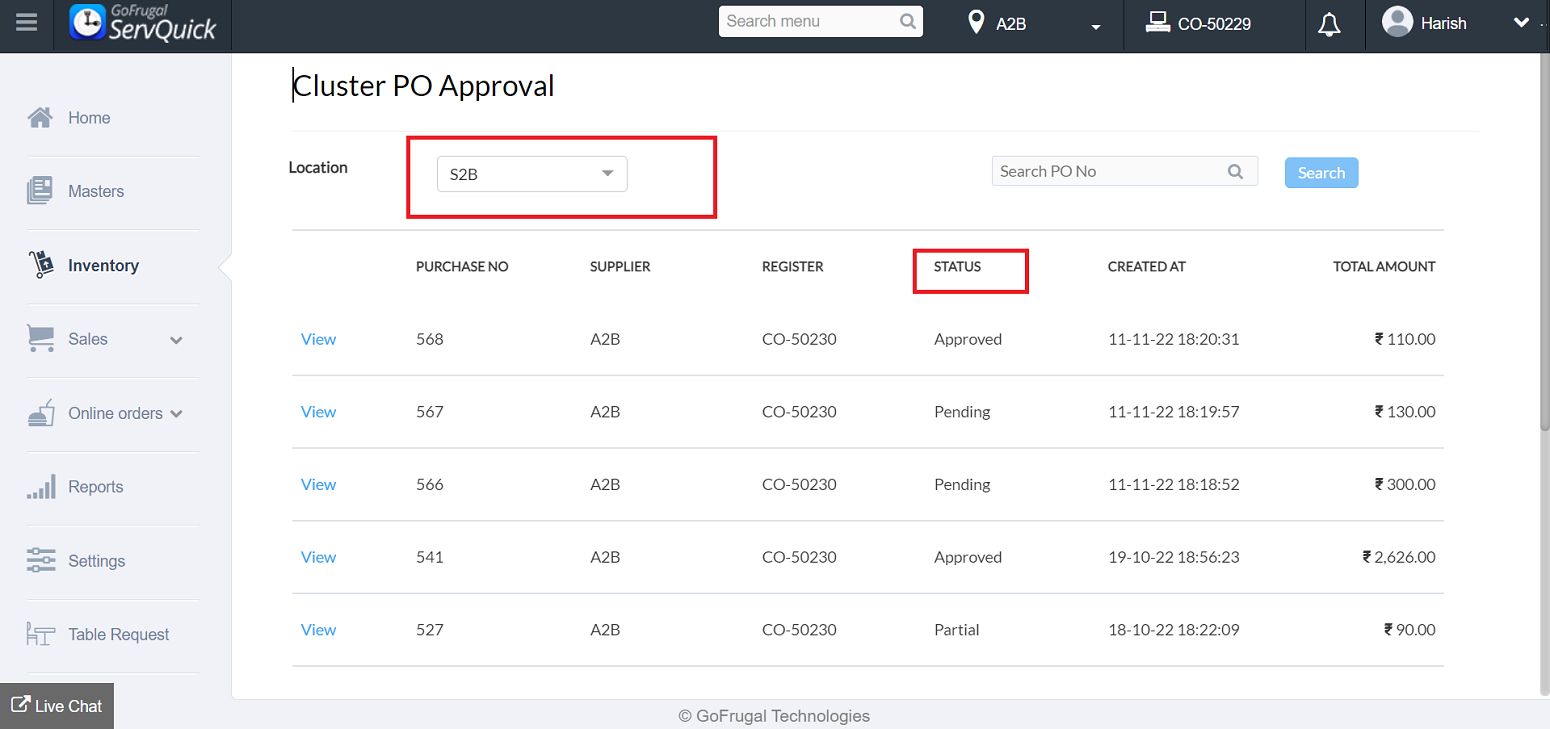Click the hamburger menu icon

click(27, 22)
